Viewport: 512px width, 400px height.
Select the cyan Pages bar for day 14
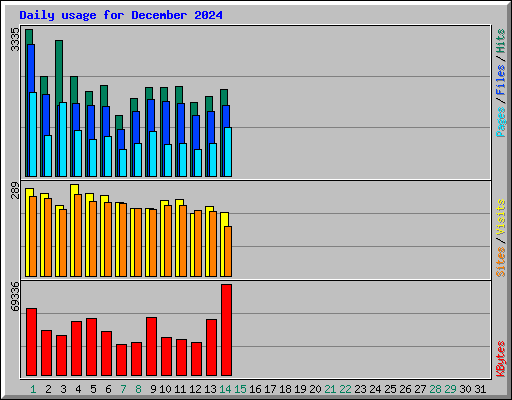pos(228,152)
